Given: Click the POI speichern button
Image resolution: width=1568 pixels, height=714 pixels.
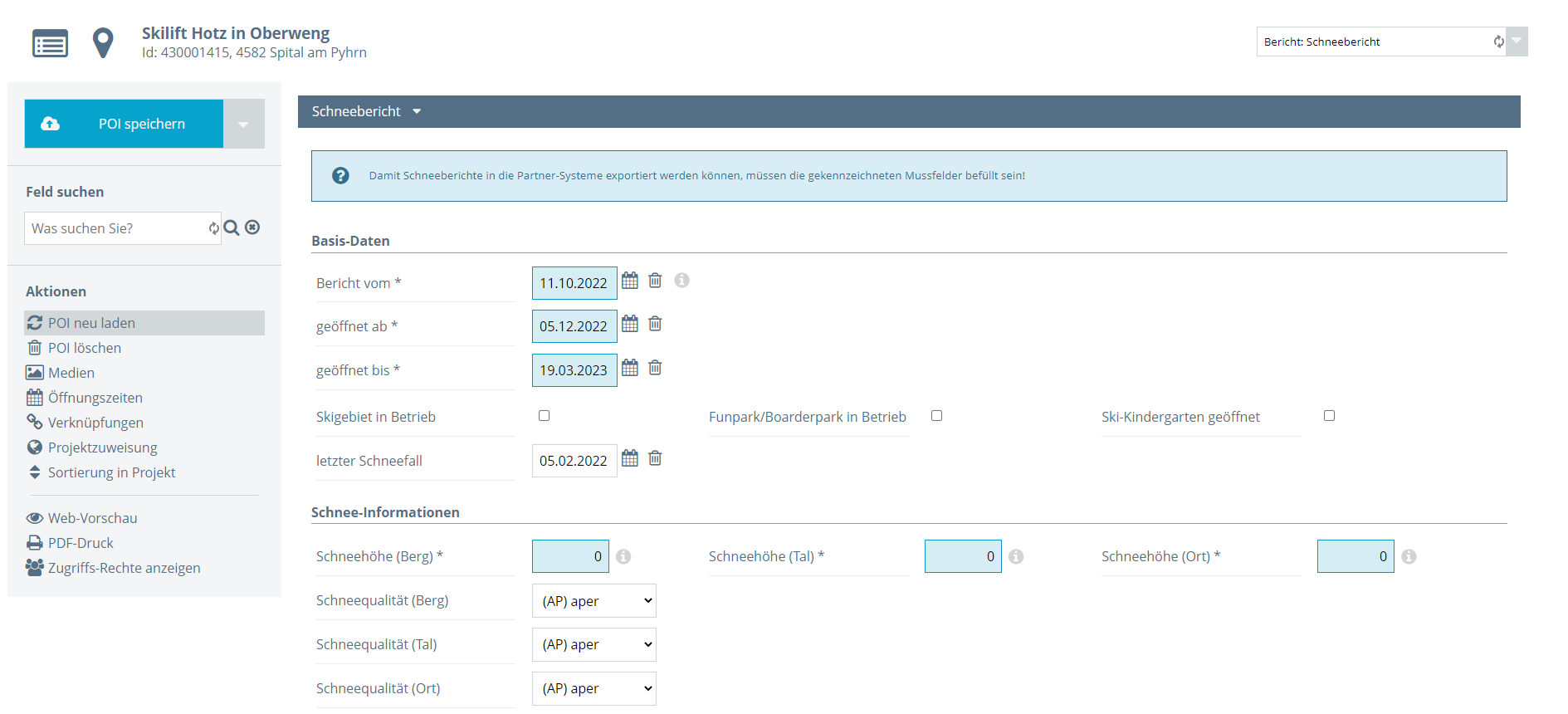Looking at the screenshot, I should 124,124.
